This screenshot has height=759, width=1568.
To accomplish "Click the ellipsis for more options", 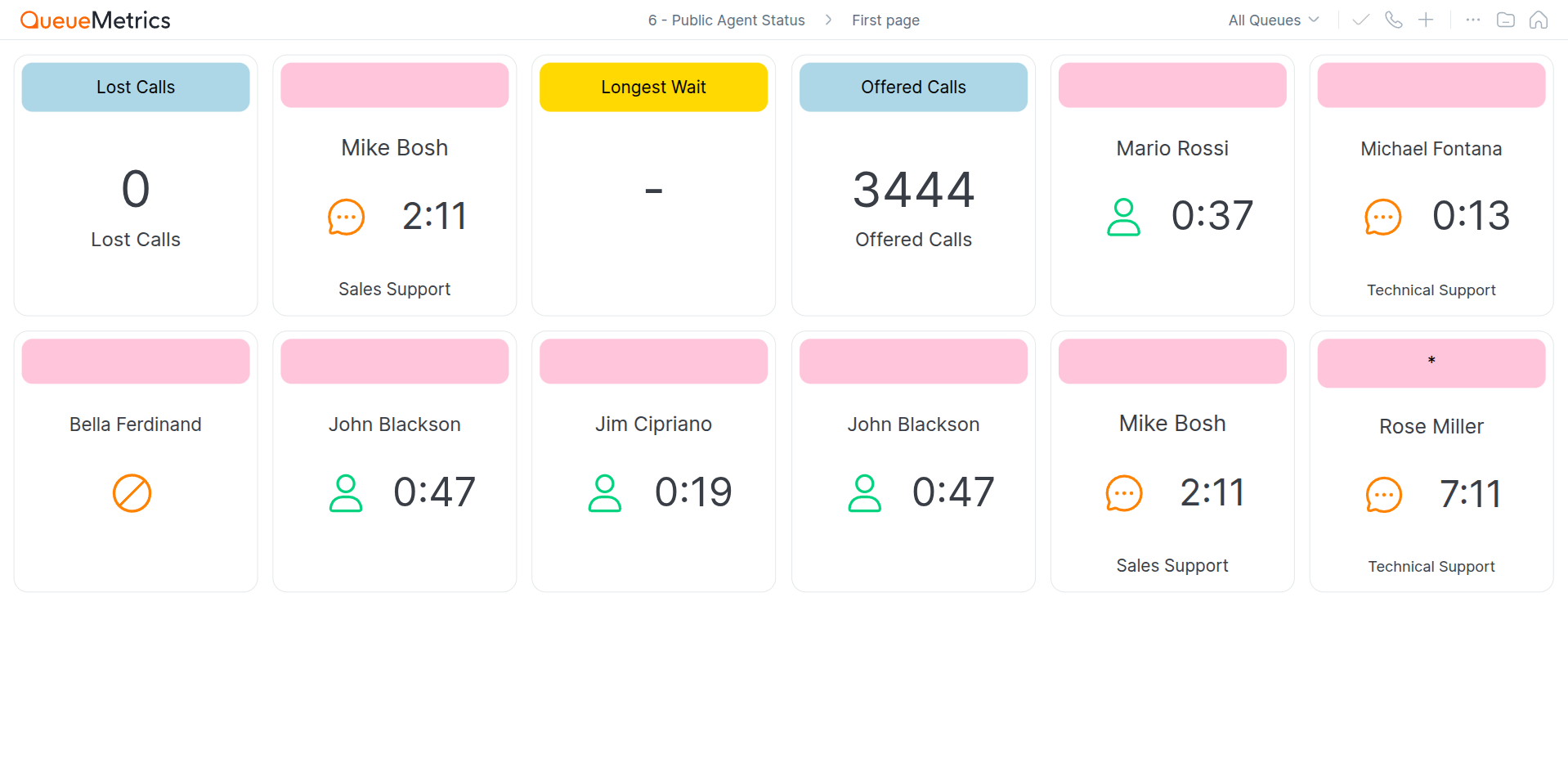I will point(1472,19).
